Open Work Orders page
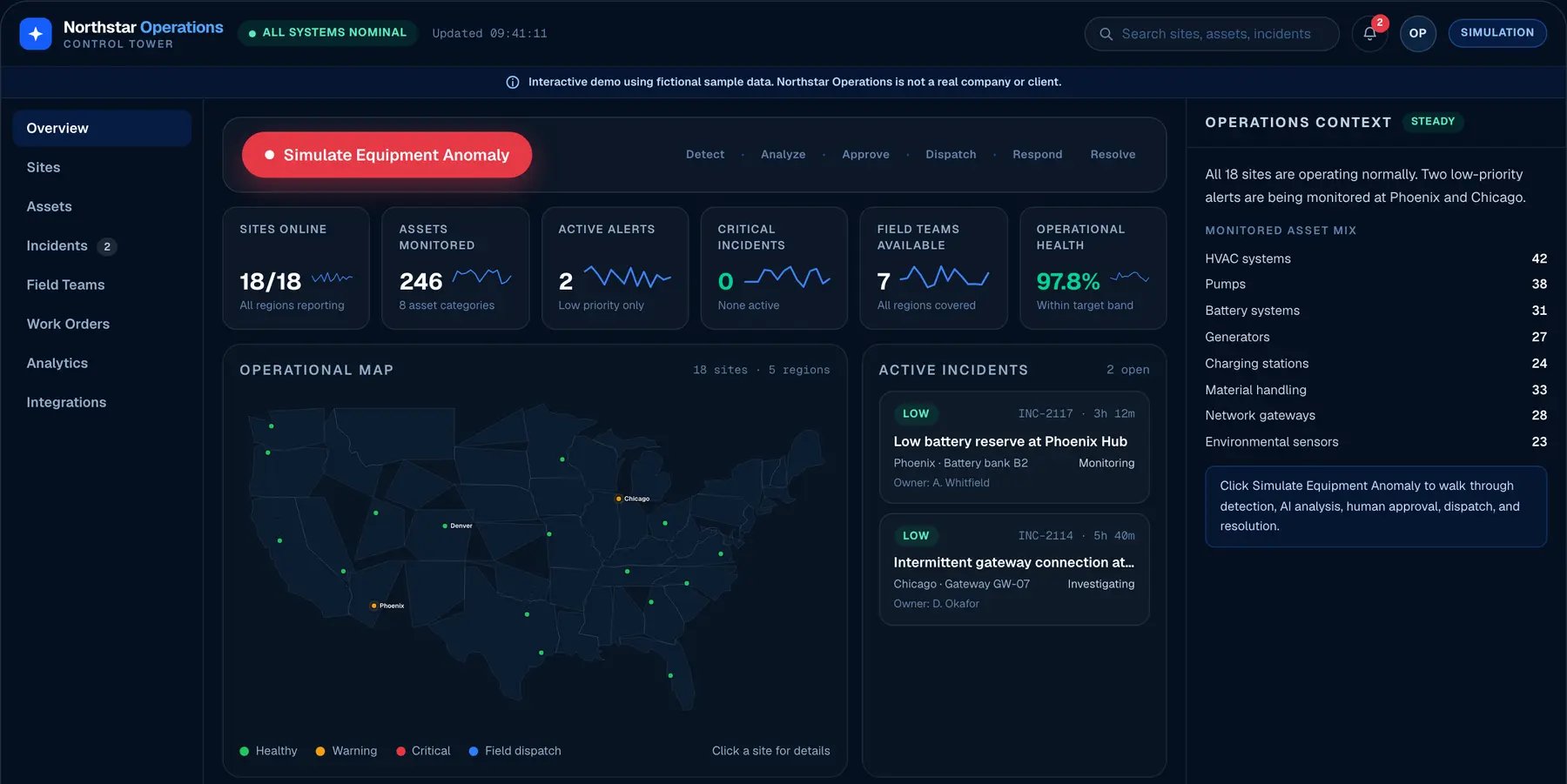The image size is (1567, 784). (x=102, y=324)
